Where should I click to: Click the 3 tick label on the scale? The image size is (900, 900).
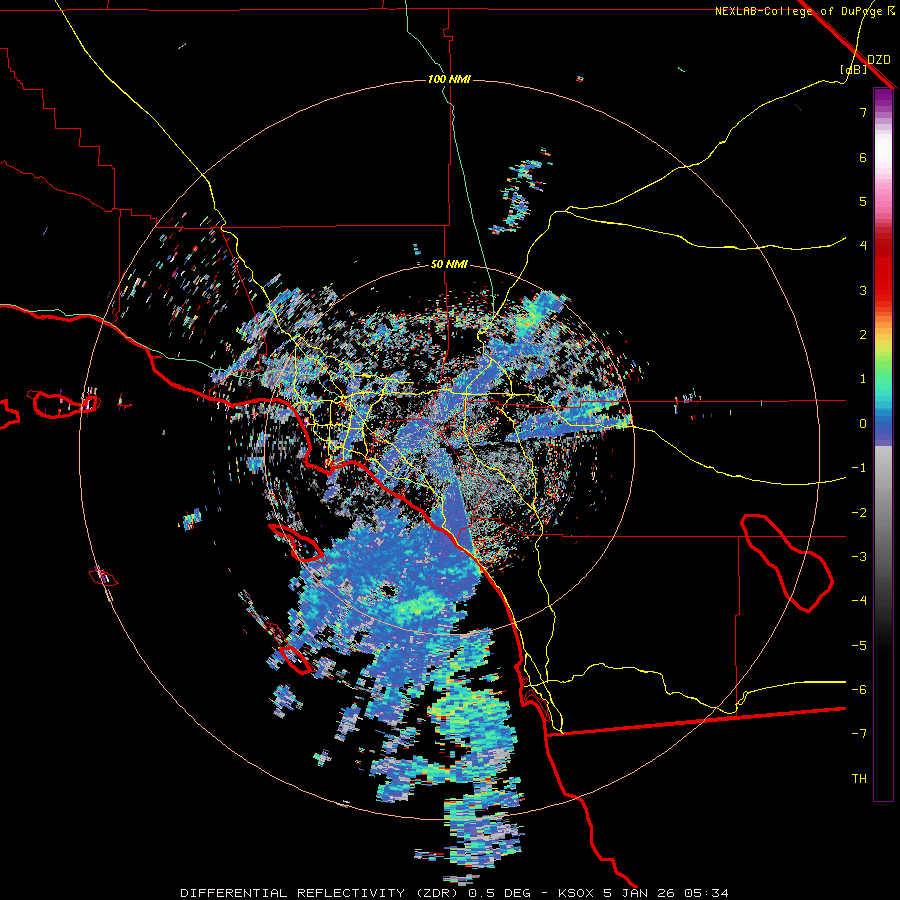(863, 290)
